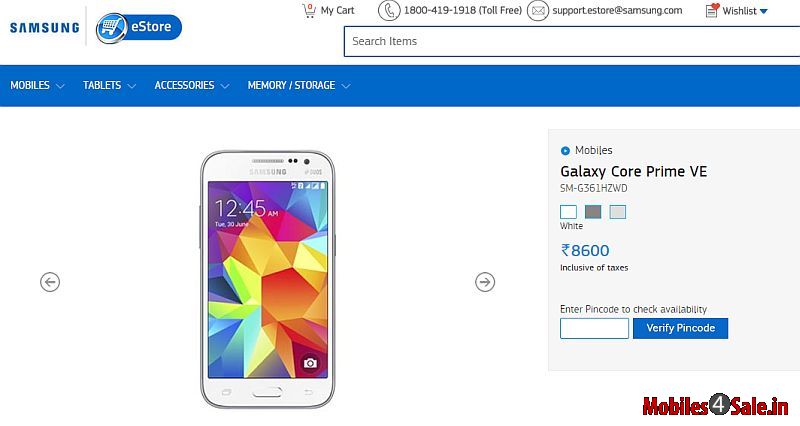
Task: Expand the Mobiles menu chevron
Action: tap(60, 86)
